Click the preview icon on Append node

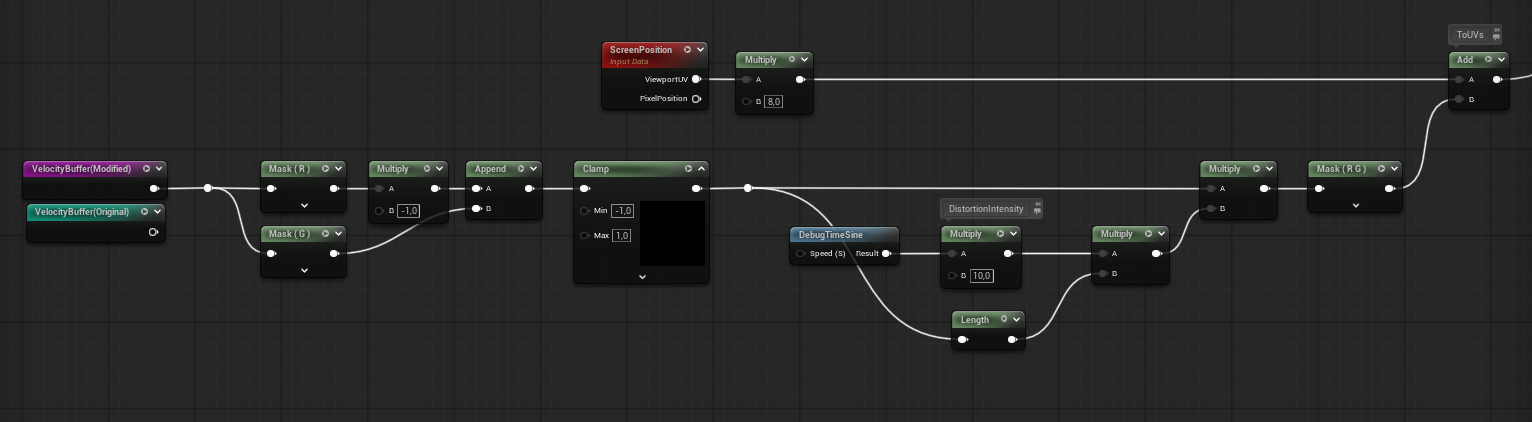[521, 169]
